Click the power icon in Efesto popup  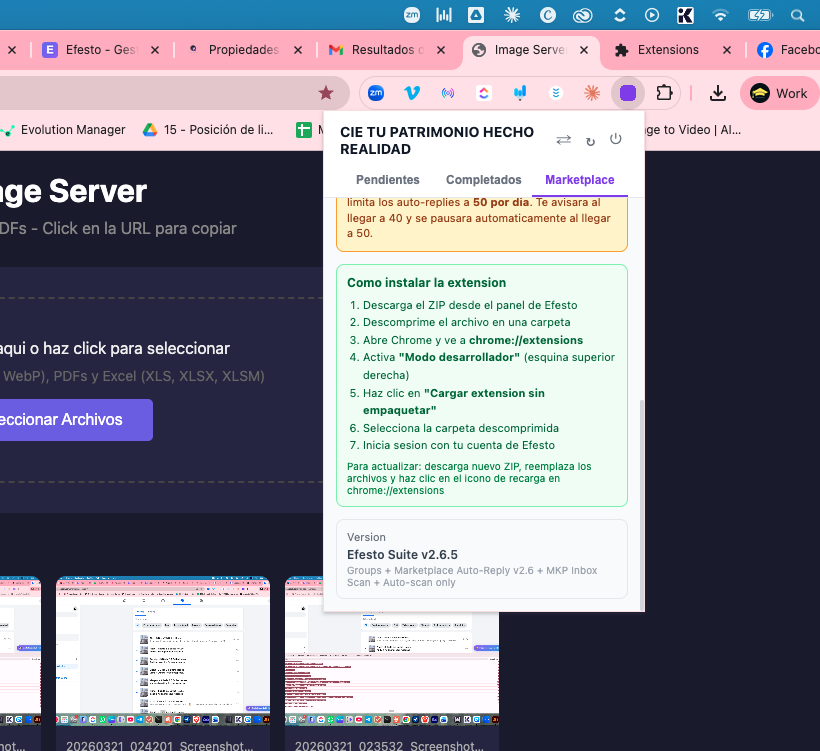[616, 139]
